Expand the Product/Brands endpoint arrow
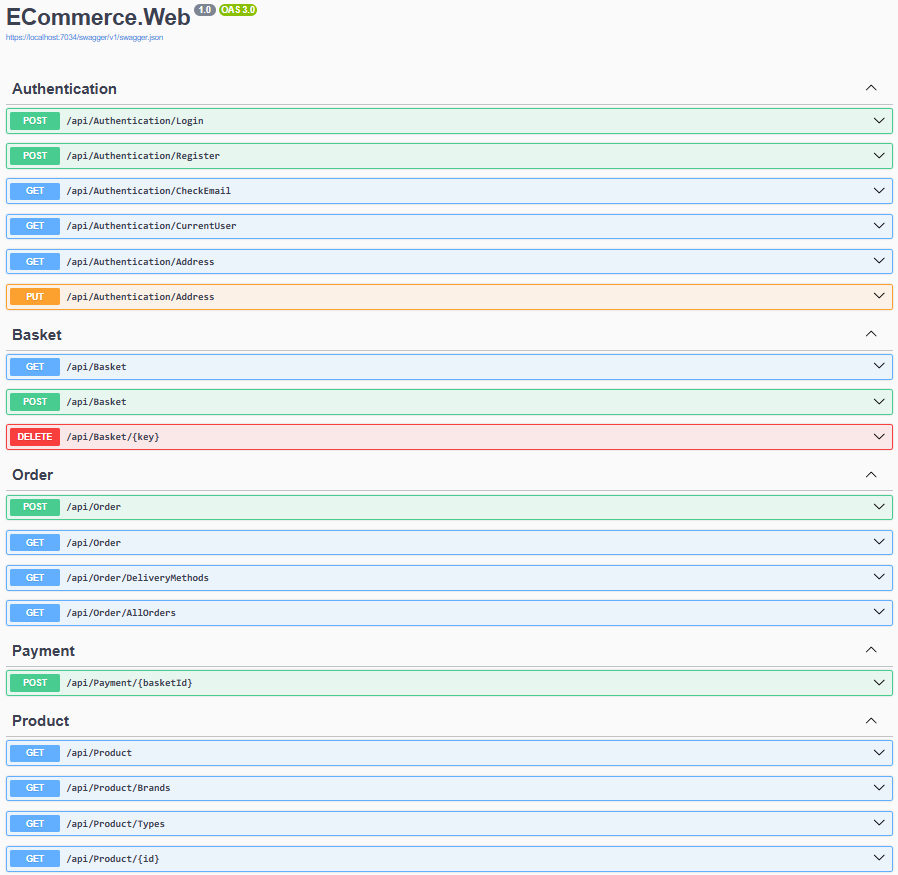The height and width of the screenshot is (875, 898). (x=879, y=788)
